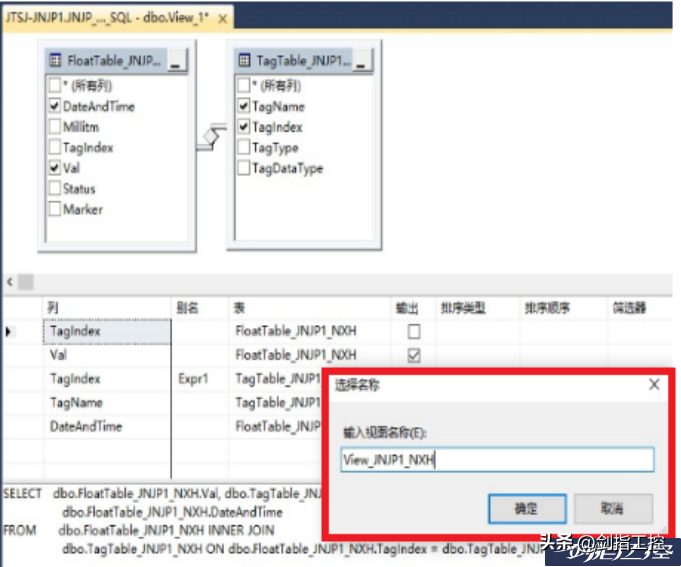681x567 pixels.
Task: Click the left arrow of horizontal scrollbar
Action: coord(9,283)
